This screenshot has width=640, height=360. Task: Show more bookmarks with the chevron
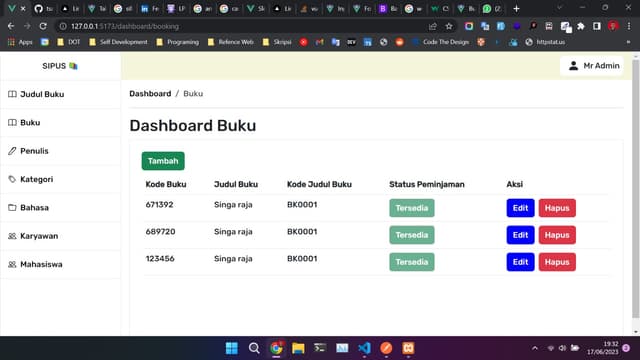tap(628, 42)
